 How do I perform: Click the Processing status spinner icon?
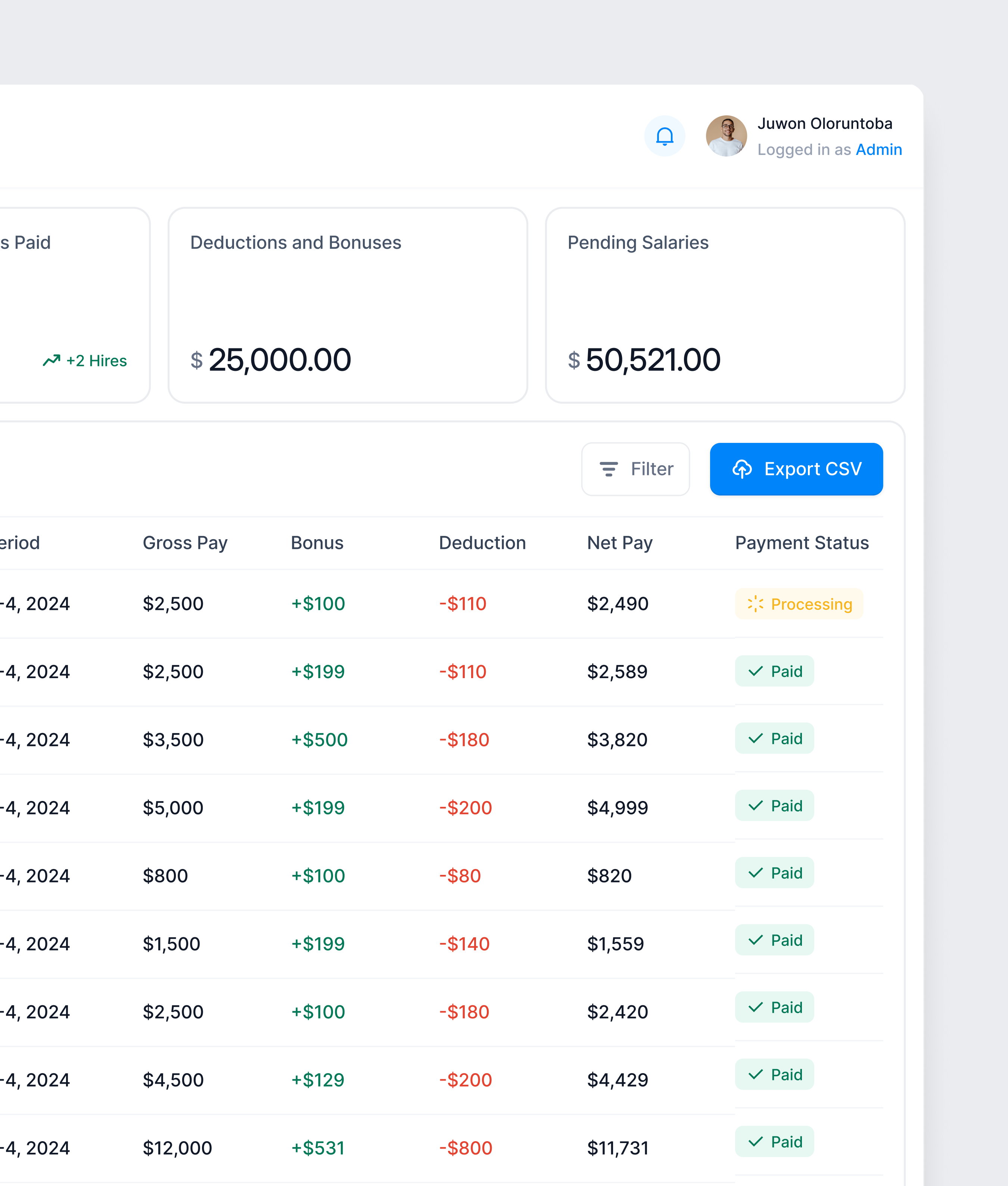click(755, 604)
